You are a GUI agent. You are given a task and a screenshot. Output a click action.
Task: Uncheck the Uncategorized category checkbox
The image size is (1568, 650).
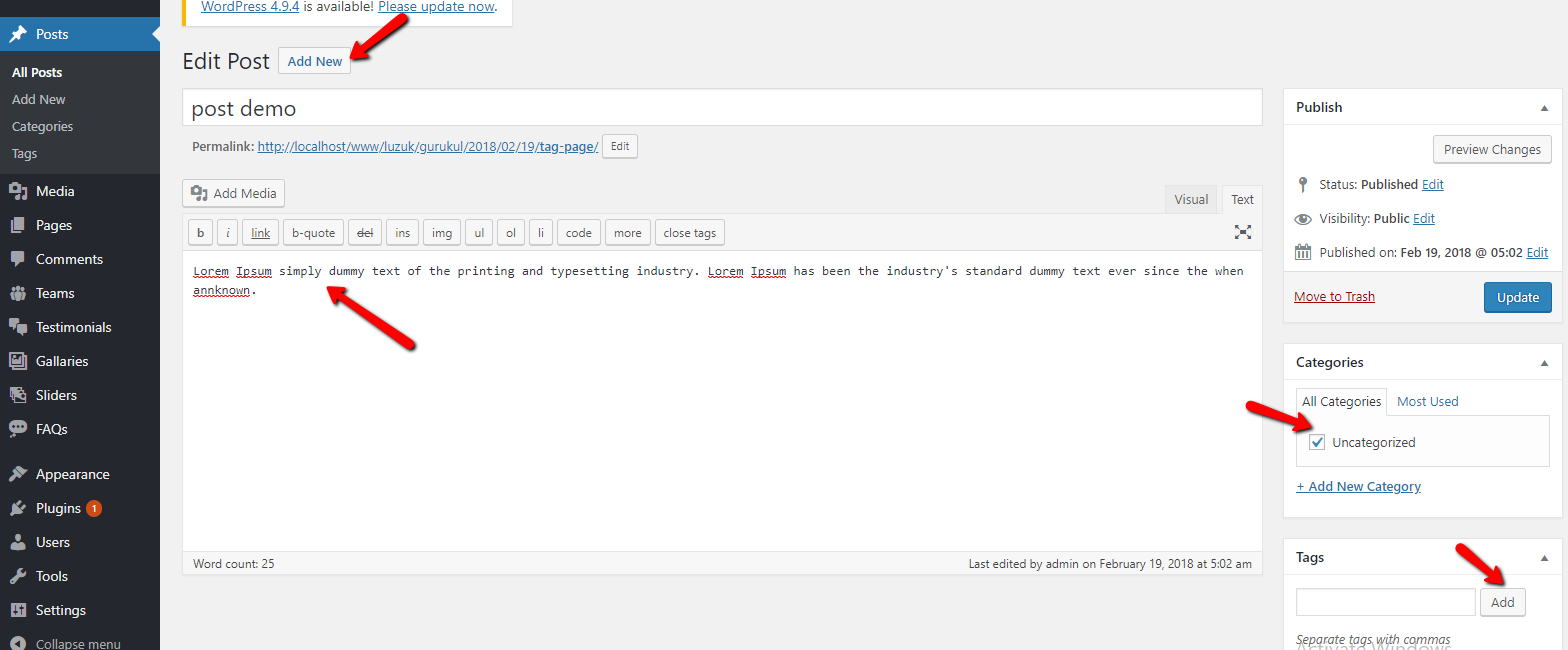click(x=1317, y=442)
